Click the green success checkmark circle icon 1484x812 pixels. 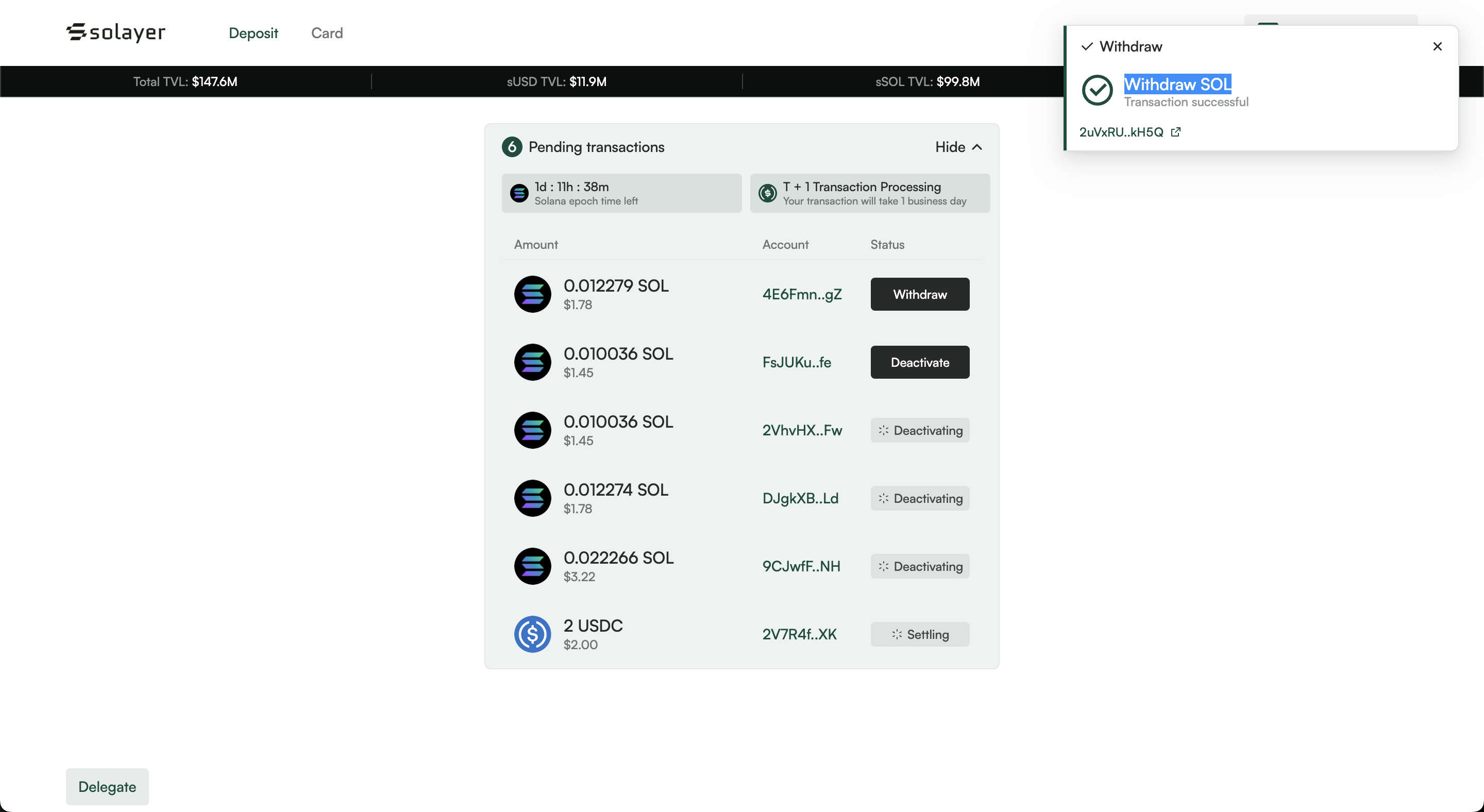[1097, 90]
